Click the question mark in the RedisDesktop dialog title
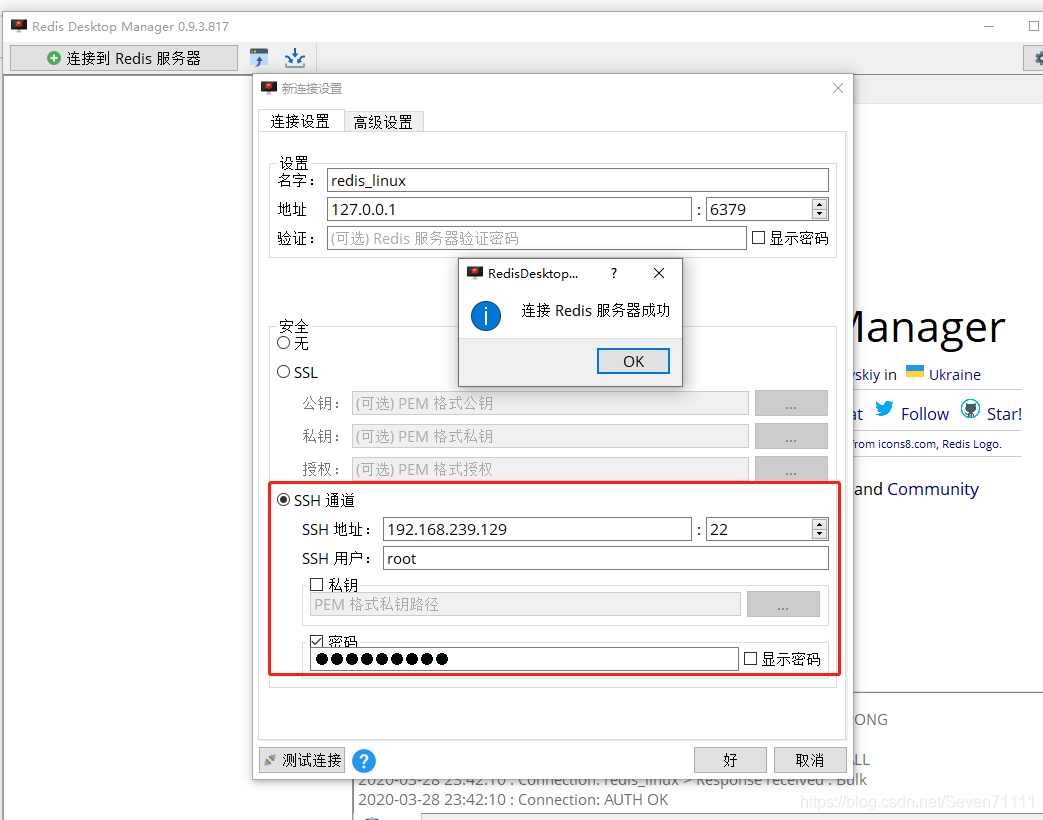 (613, 273)
